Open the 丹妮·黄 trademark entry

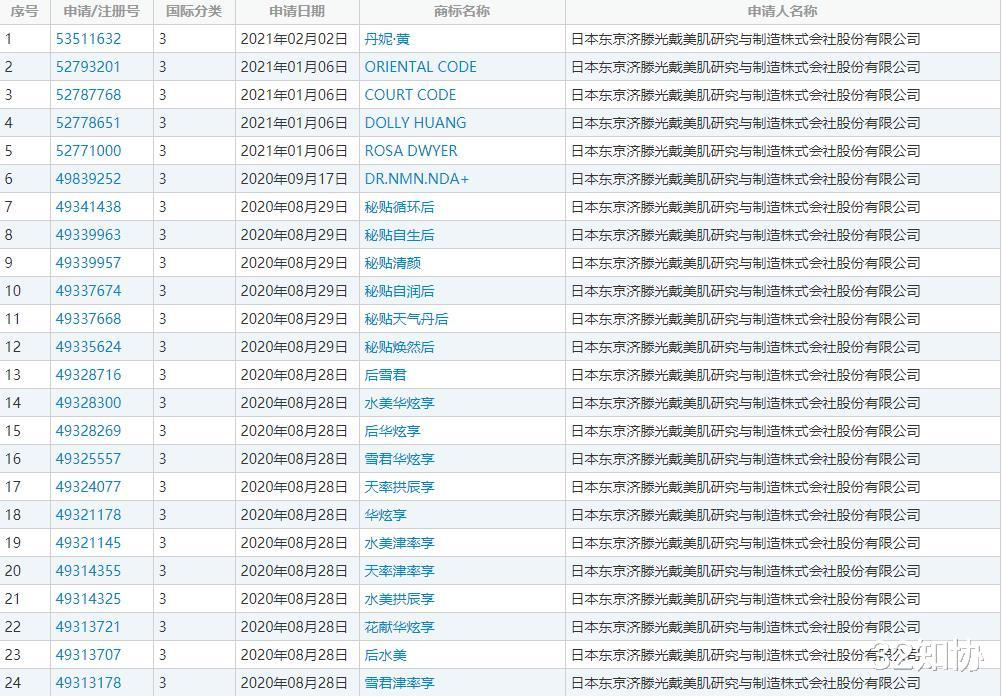(x=387, y=39)
